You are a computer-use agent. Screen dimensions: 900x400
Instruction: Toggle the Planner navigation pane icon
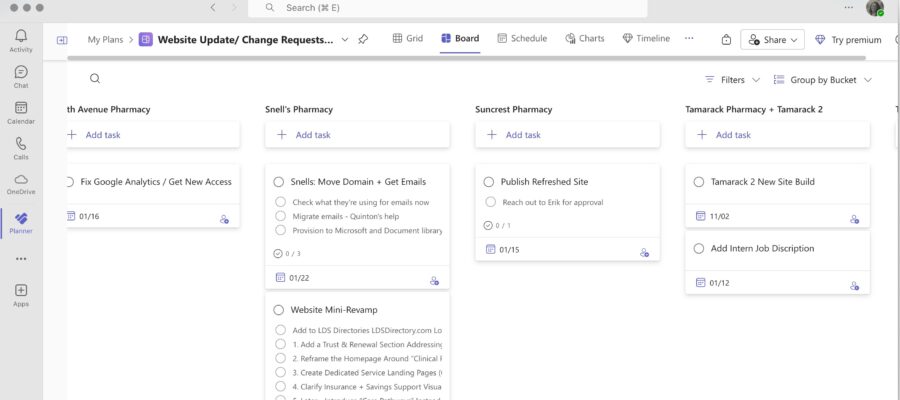[x=61, y=40]
